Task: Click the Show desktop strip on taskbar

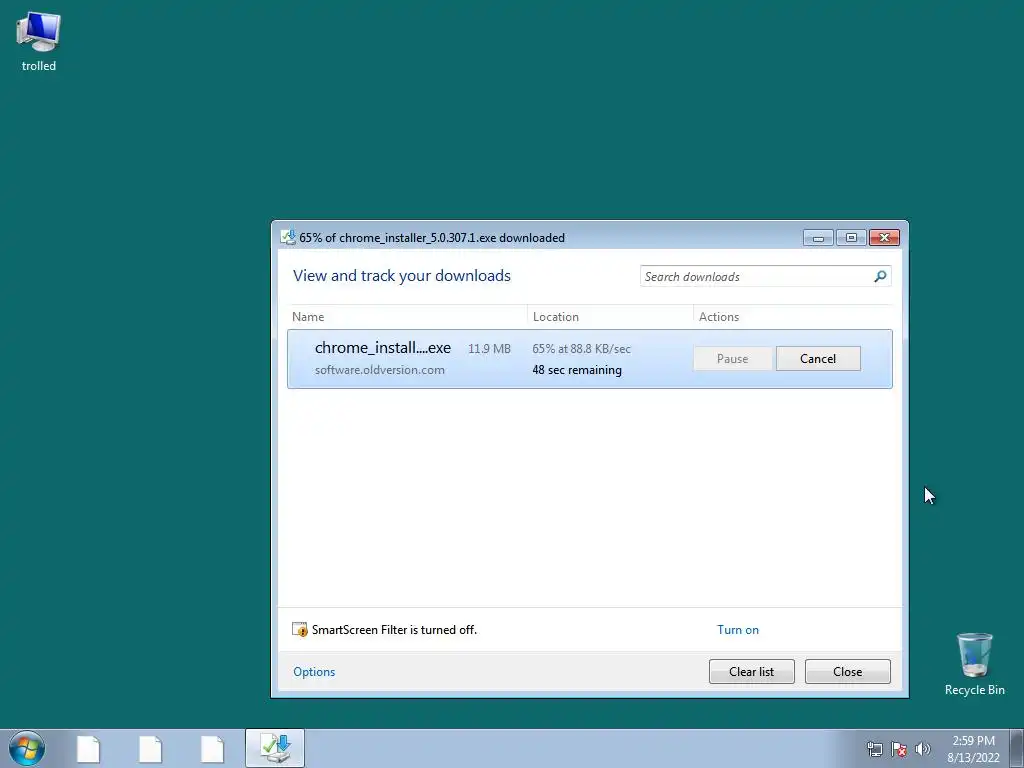Action: tap(1017, 748)
